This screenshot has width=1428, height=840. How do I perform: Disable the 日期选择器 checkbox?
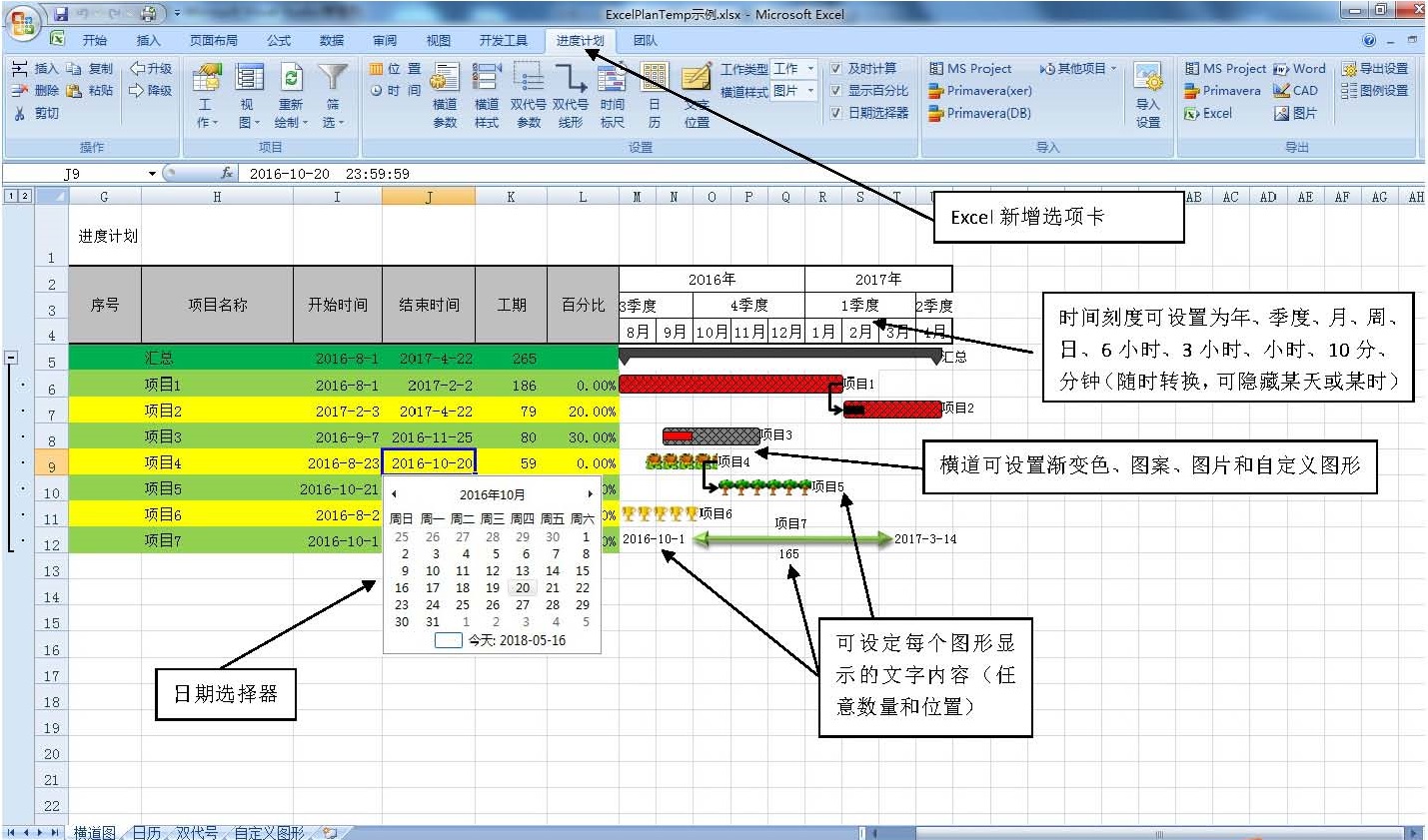[836, 114]
